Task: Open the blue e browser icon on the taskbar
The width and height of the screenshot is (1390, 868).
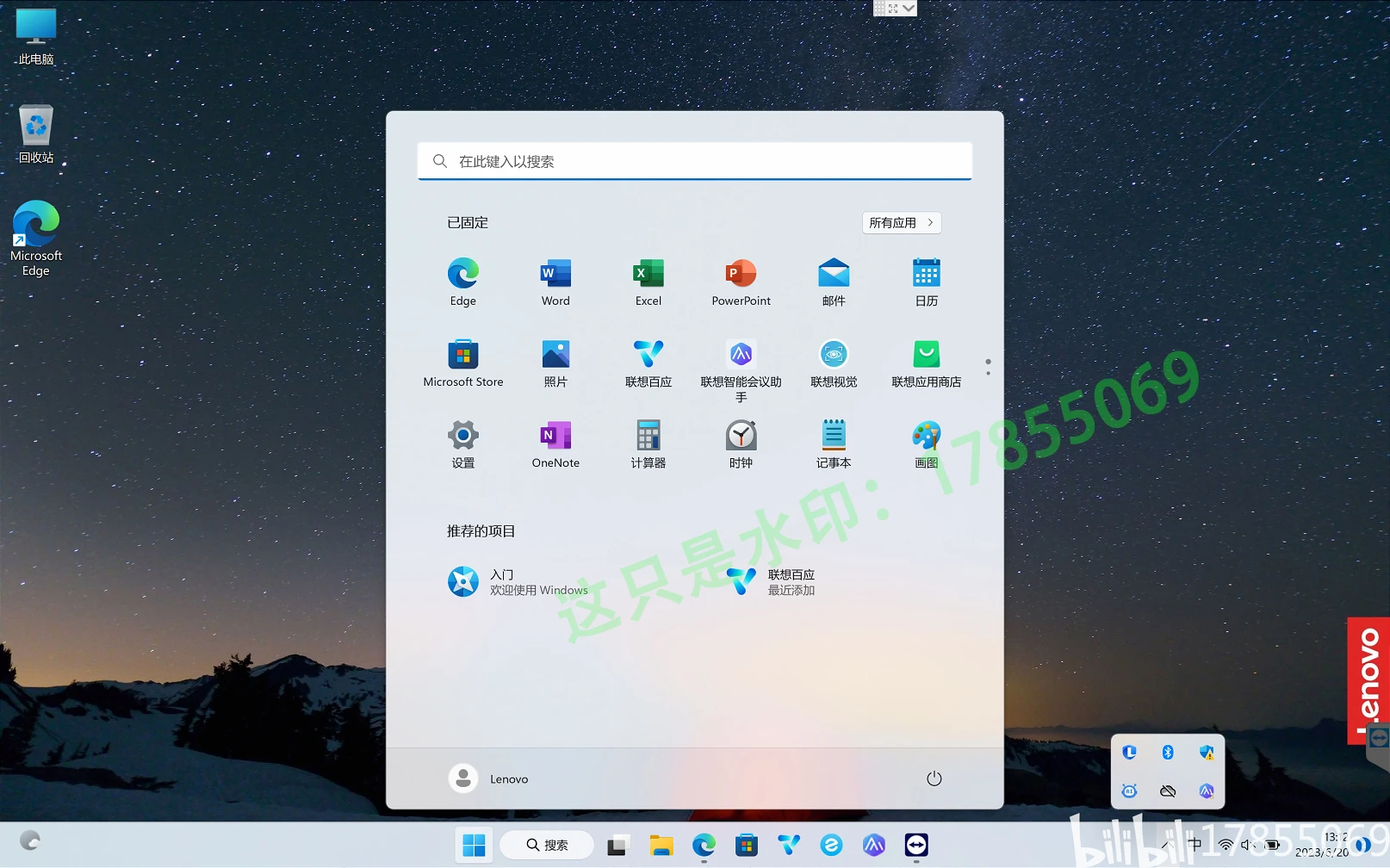Action: point(831,846)
